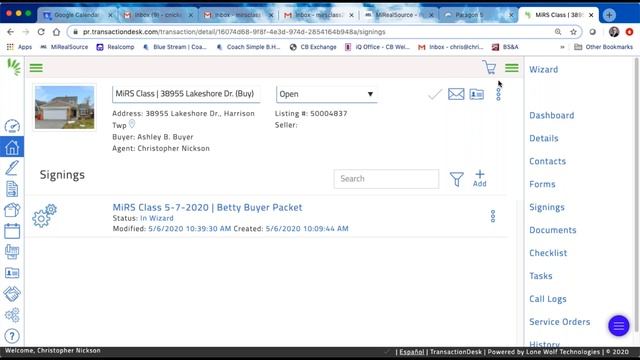This screenshot has width=640, height=360.
Task: Open the transaction header three-dot menu
Action: click(x=498, y=94)
